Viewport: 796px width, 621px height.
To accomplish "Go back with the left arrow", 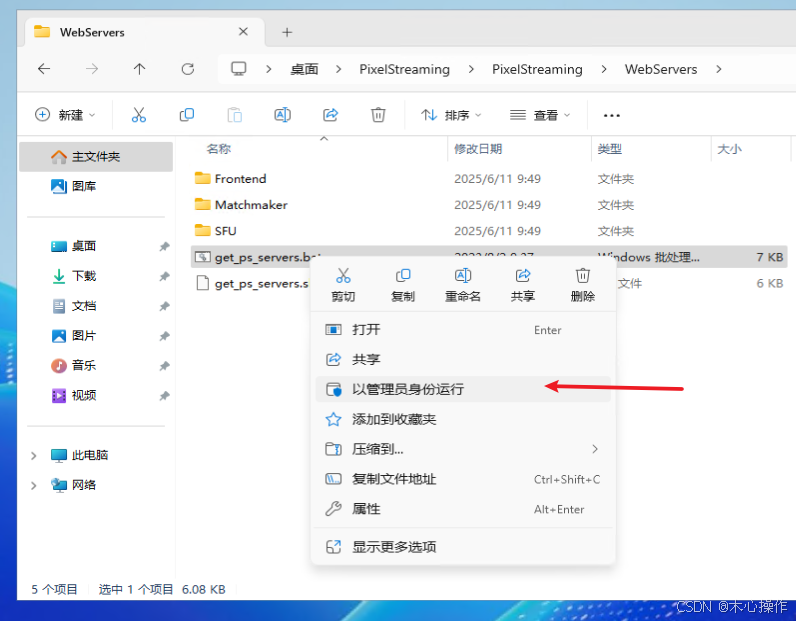I will coord(44,69).
